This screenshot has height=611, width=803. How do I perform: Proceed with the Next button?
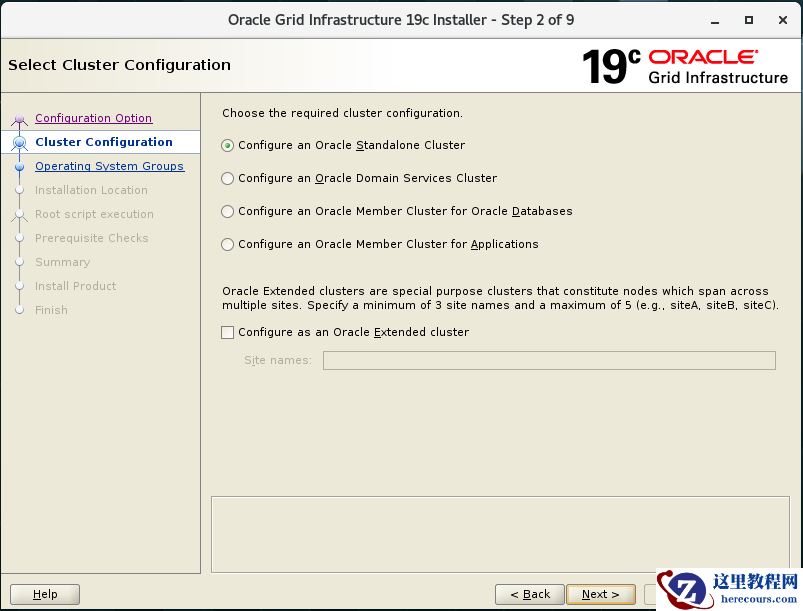(x=601, y=594)
